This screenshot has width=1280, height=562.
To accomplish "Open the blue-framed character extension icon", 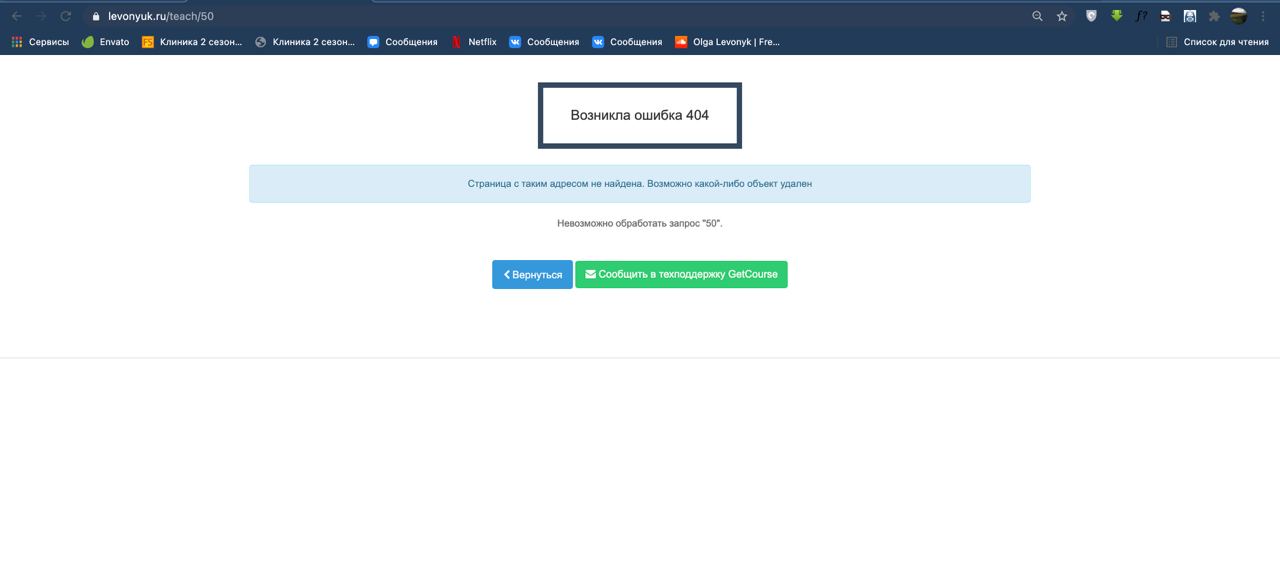I will point(1190,16).
